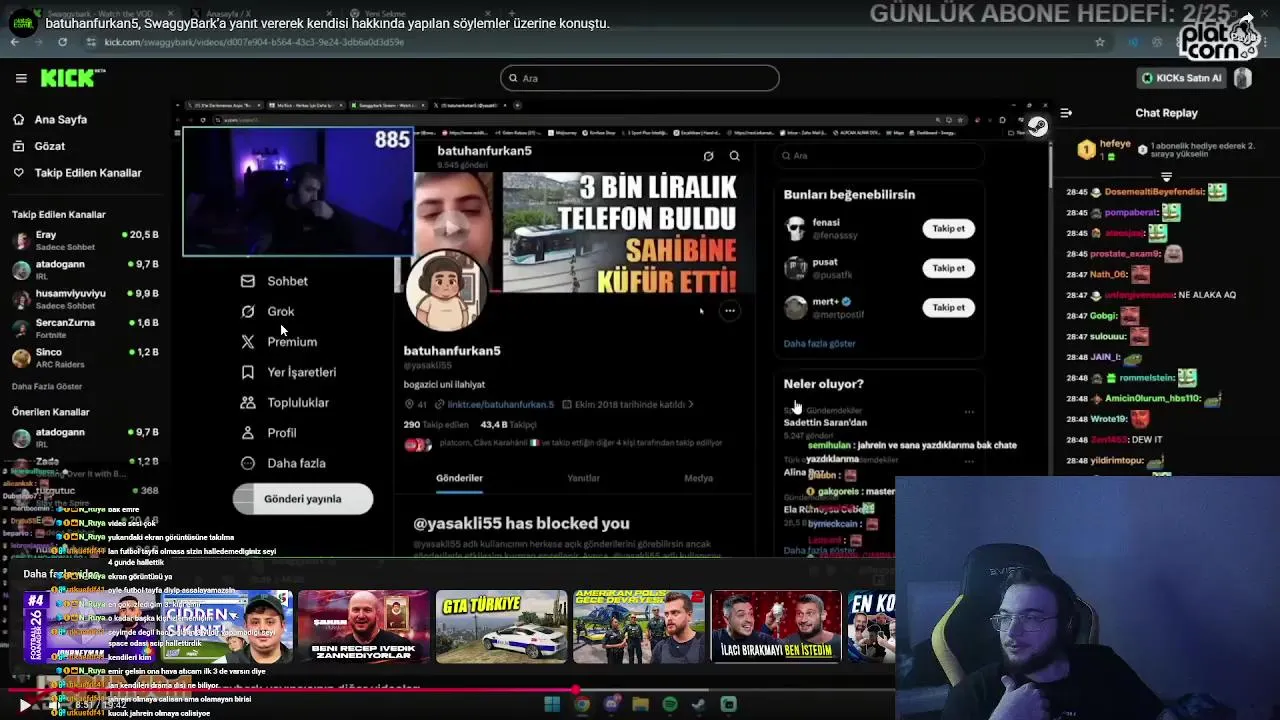Open Chrome from the taskbar

click(581, 704)
